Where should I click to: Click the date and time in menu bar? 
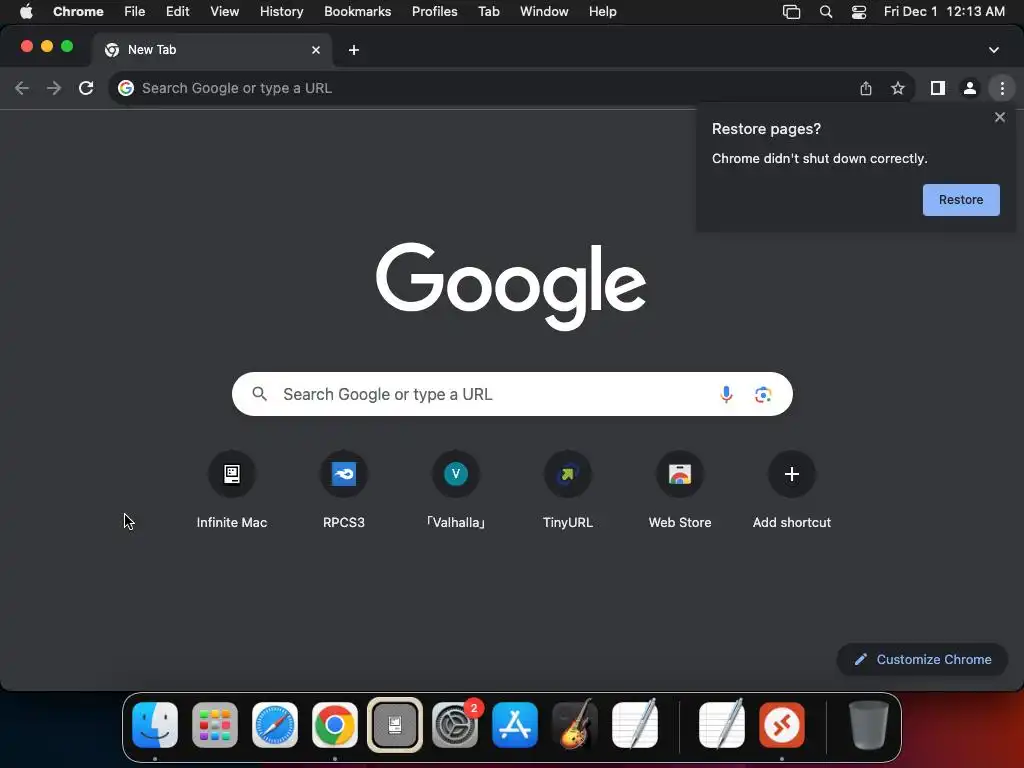click(944, 12)
